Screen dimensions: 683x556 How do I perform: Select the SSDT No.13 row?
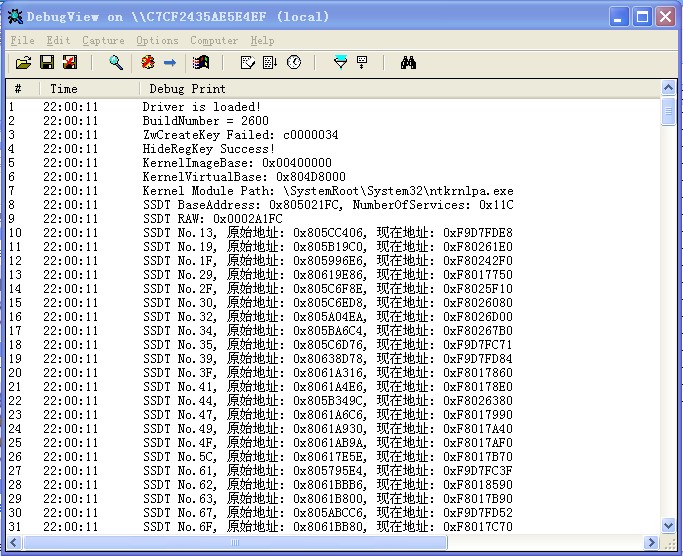[x=333, y=232]
